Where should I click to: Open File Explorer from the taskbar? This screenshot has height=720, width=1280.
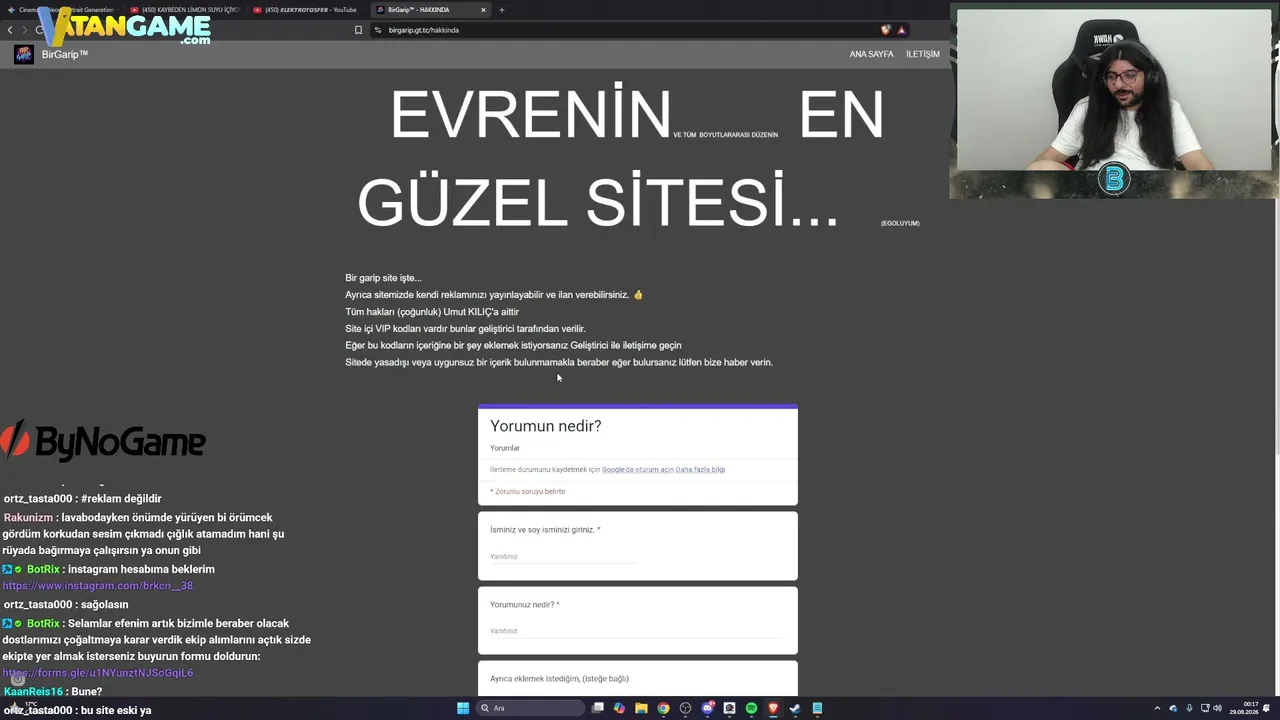(641, 708)
